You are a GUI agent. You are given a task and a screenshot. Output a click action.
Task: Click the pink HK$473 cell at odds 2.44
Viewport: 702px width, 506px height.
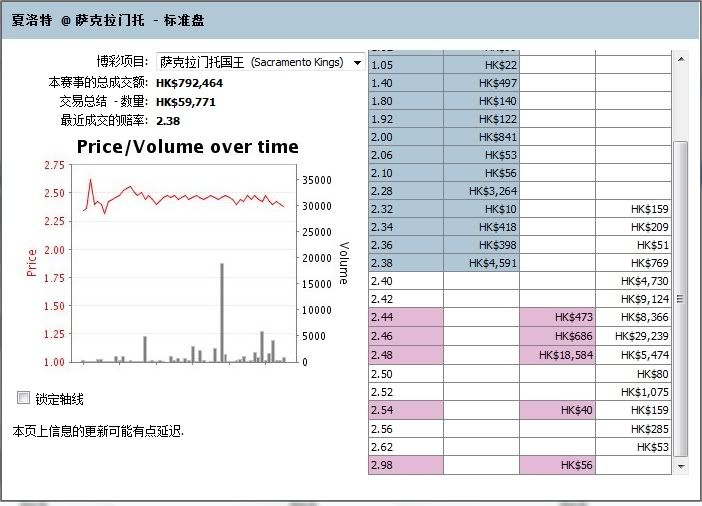557,318
